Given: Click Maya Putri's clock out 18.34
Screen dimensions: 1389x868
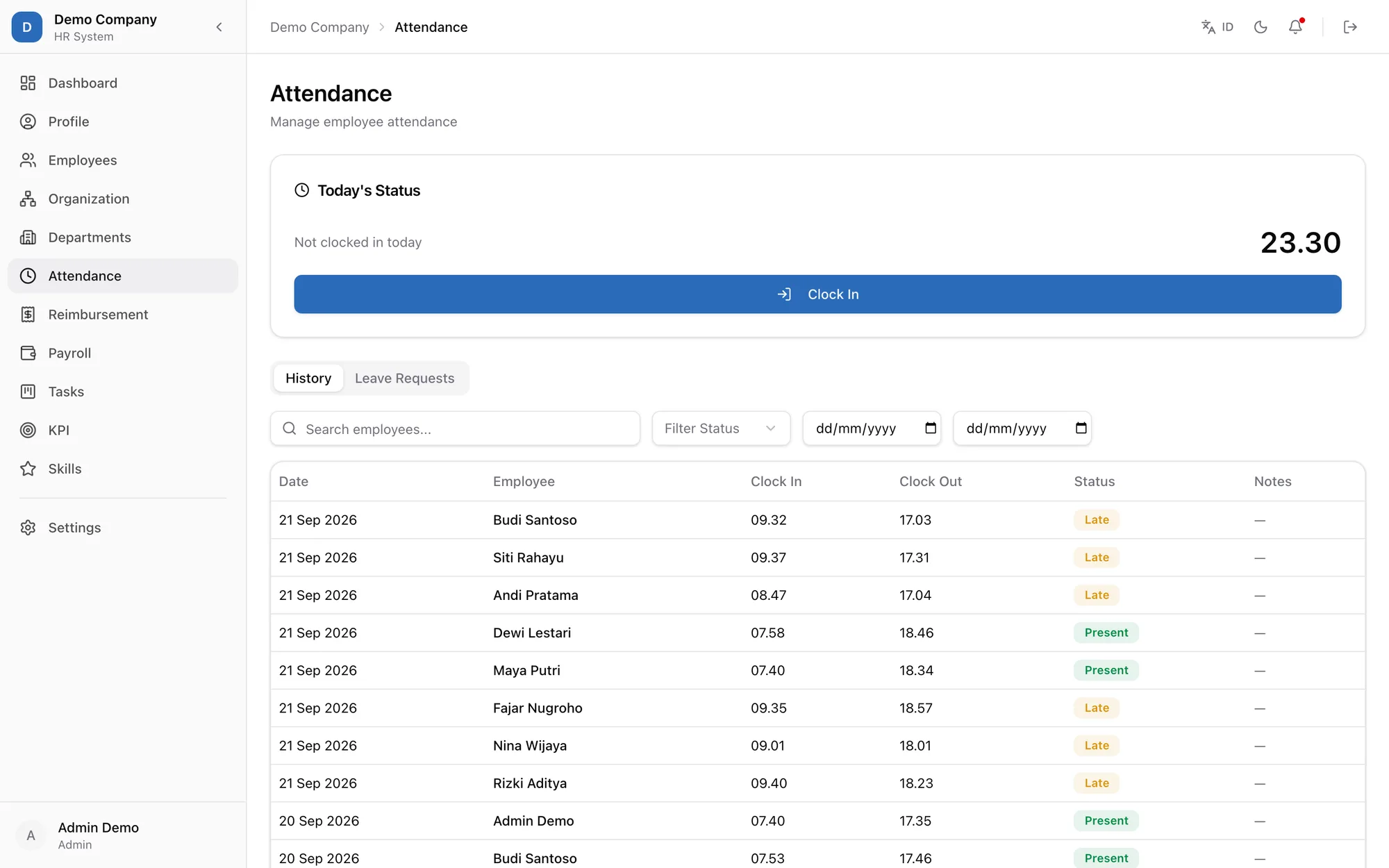Looking at the screenshot, I should pyautogui.click(x=916, y=670).
